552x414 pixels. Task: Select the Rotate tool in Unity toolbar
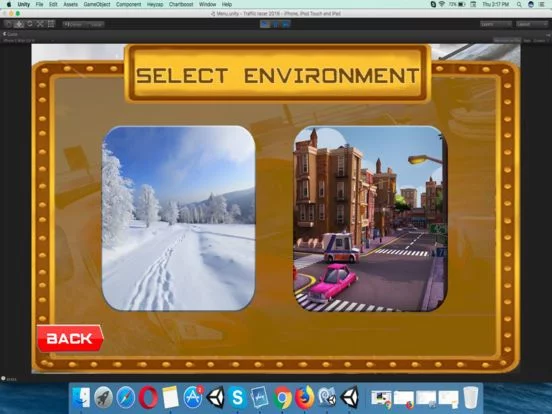click(30, 24)
